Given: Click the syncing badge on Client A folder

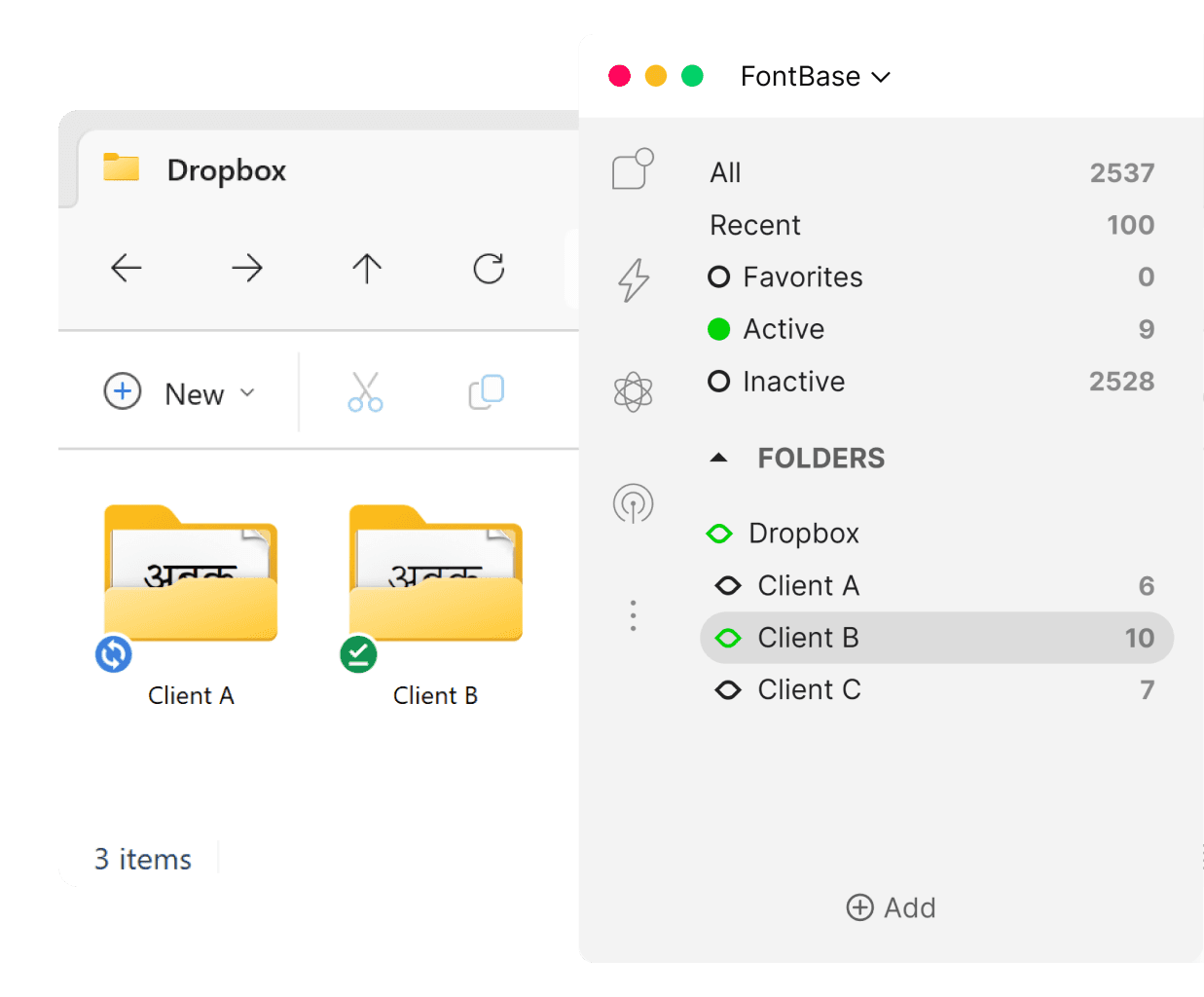Looking at the screenshot, I should click(x=114, y=654).
